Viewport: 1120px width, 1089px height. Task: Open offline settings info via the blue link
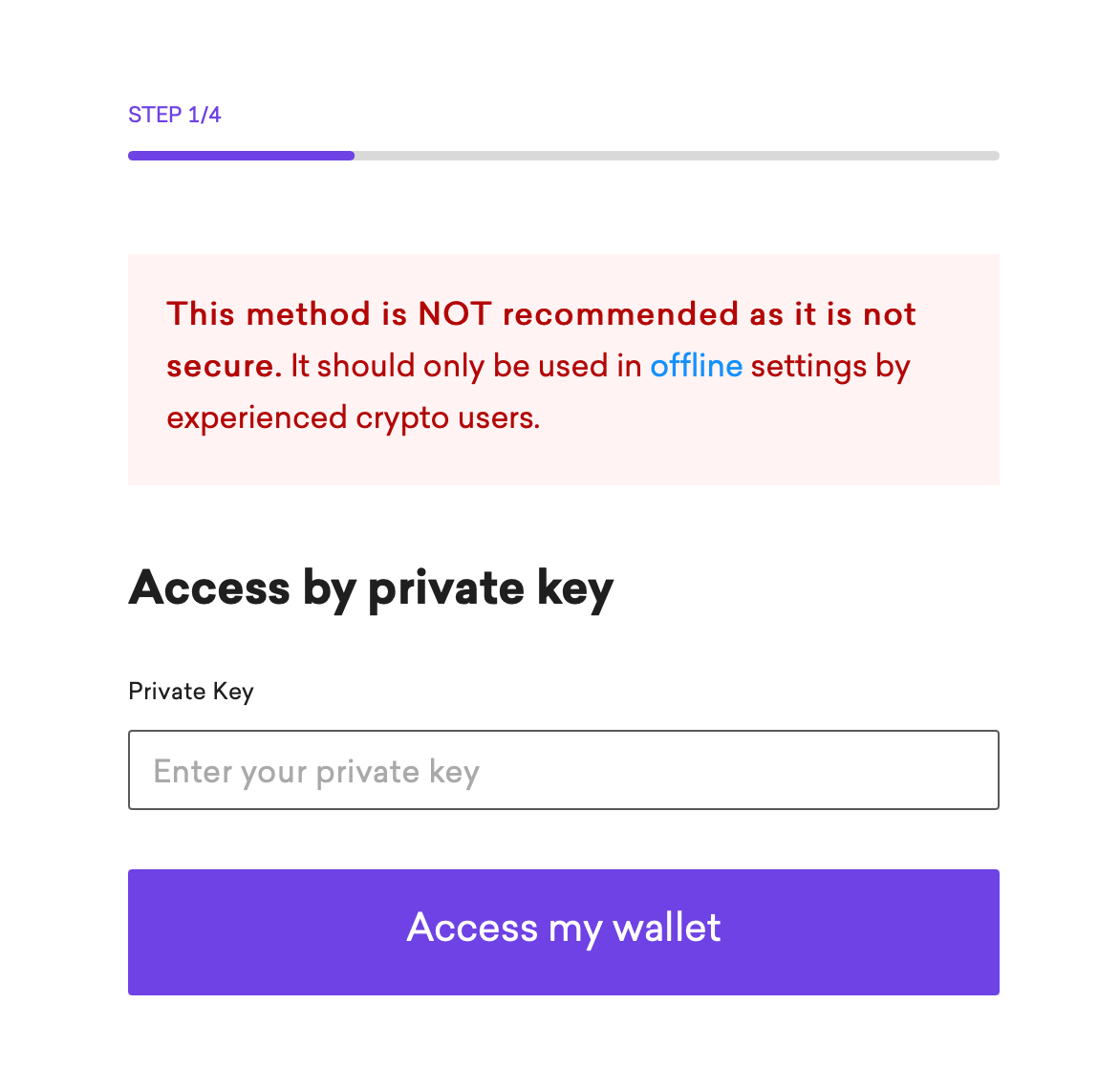click(696, 366)
